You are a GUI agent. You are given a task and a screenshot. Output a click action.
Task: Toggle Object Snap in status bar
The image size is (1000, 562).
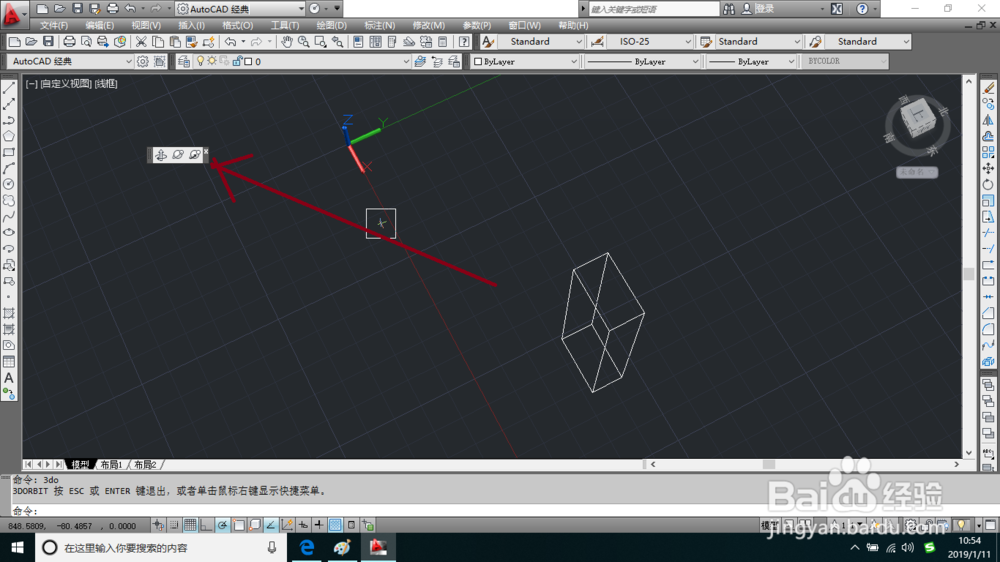(x=239, y=525)
